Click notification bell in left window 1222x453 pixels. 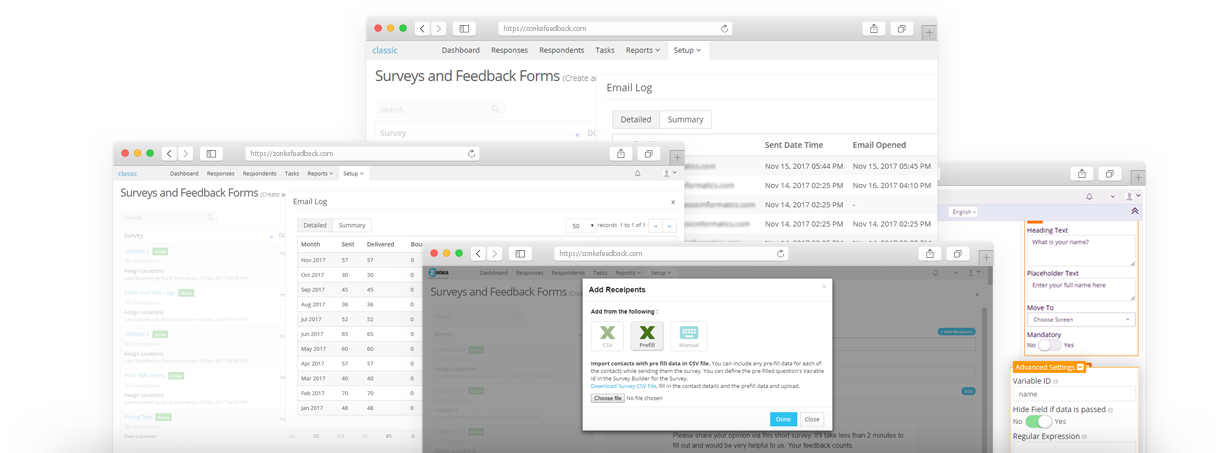click(638, 173)
